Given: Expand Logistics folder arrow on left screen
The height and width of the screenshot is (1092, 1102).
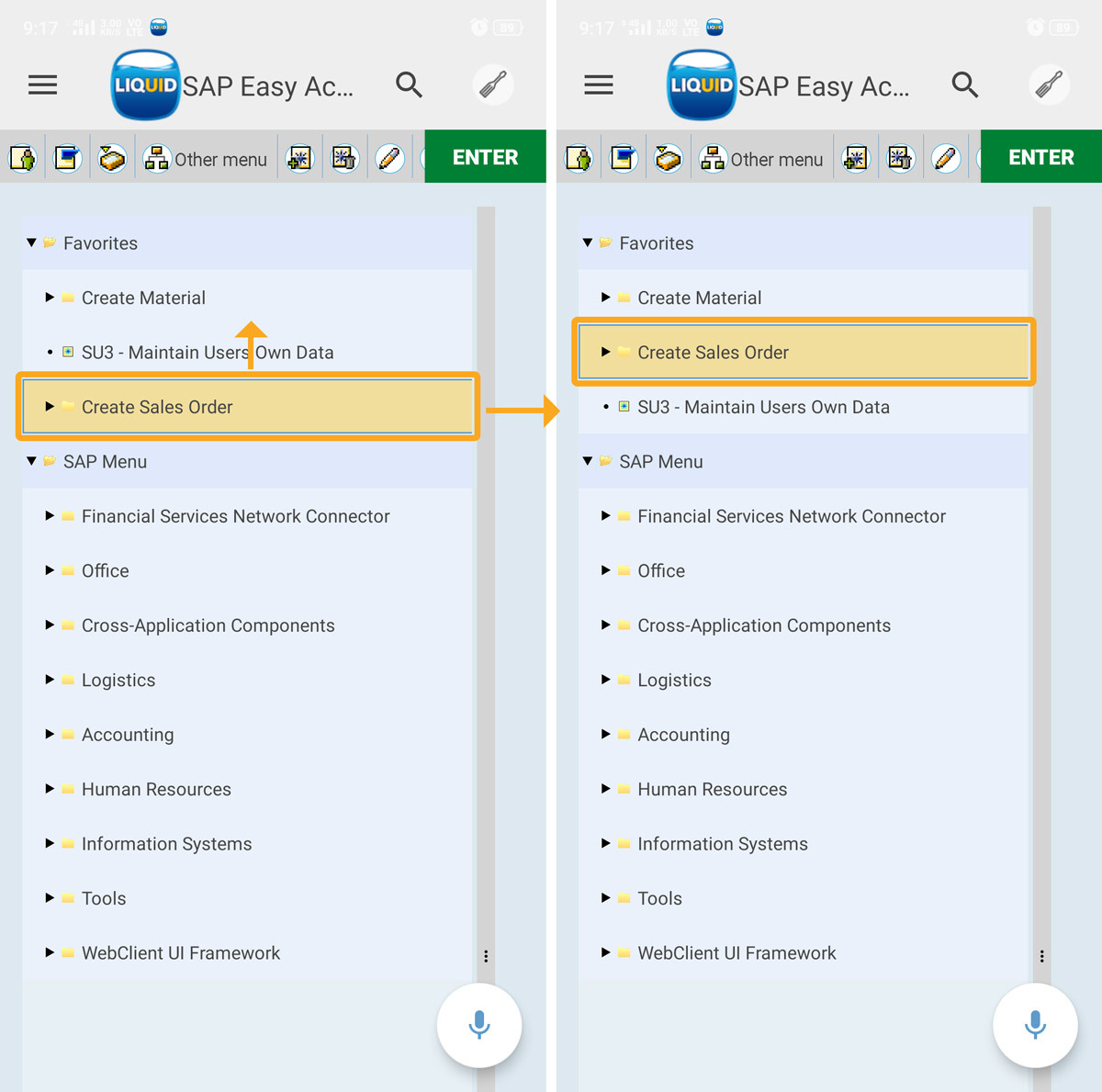Looking at the screenshot, I should pyautogui.click(x=50, y=680).
